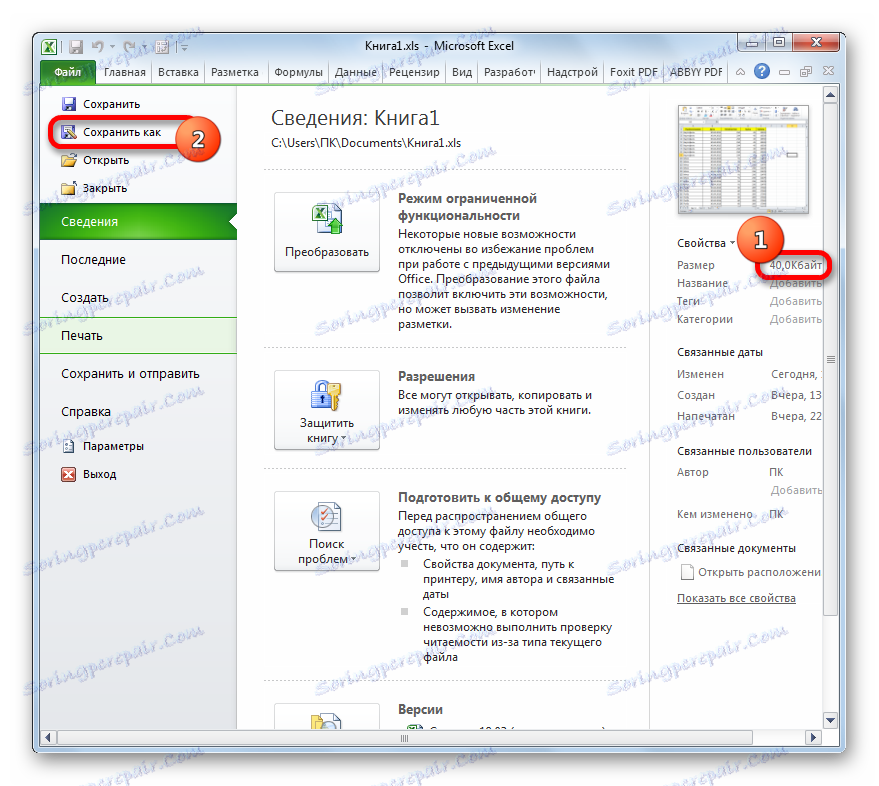Click the file path C:\Users\ПК\Documents\Книга1.xls
Viewport: 879px width, 786px height.
point(366,143)
